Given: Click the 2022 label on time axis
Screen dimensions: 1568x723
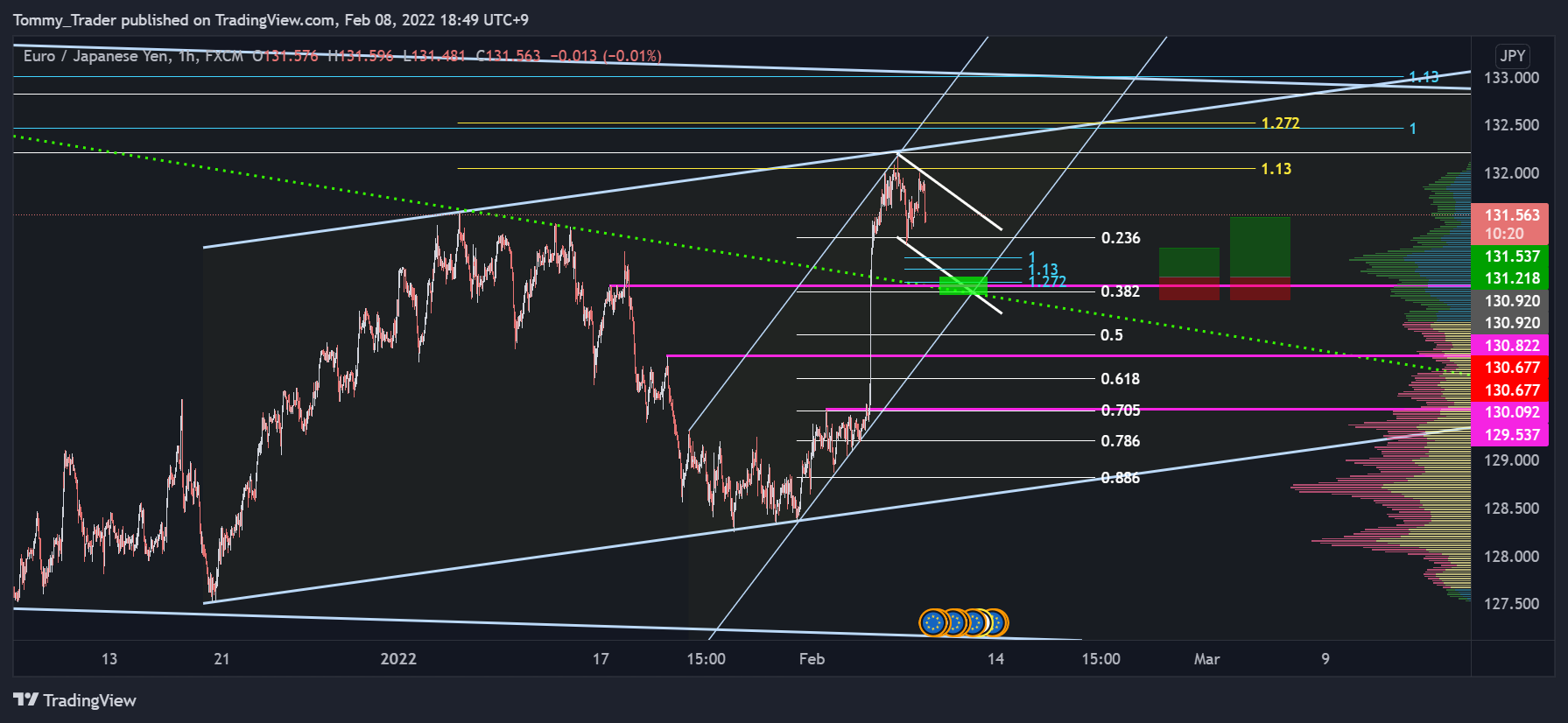Looking at the screenshot, I should (x=398, y=659).
